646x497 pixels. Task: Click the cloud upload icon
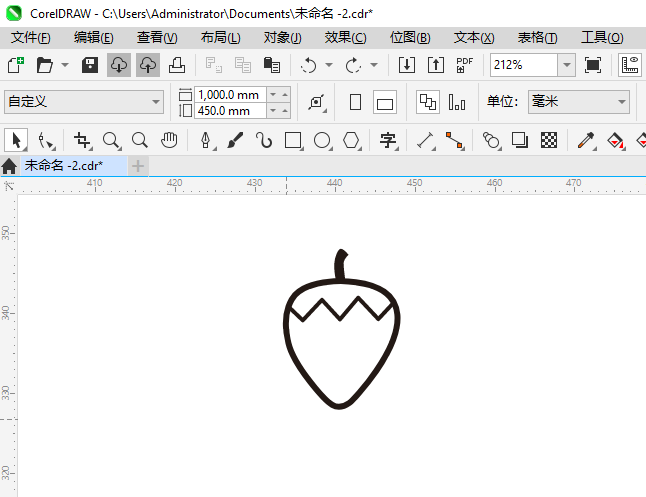pos(147,65)
